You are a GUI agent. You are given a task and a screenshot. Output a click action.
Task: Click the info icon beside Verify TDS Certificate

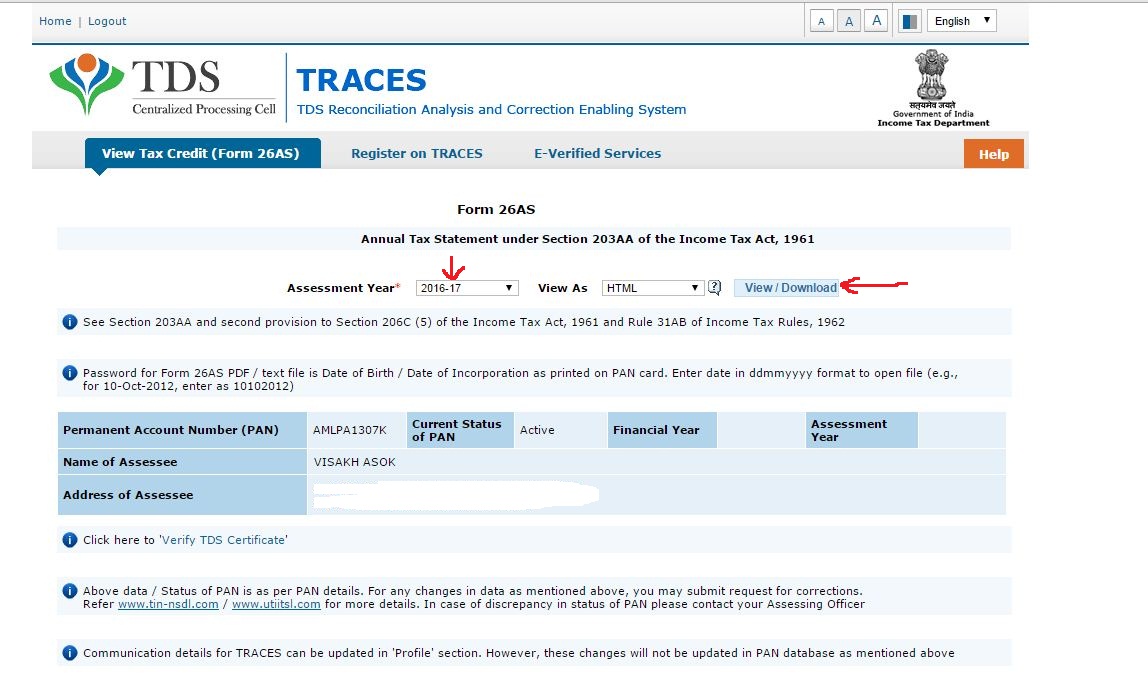click(x=70, y=540)
